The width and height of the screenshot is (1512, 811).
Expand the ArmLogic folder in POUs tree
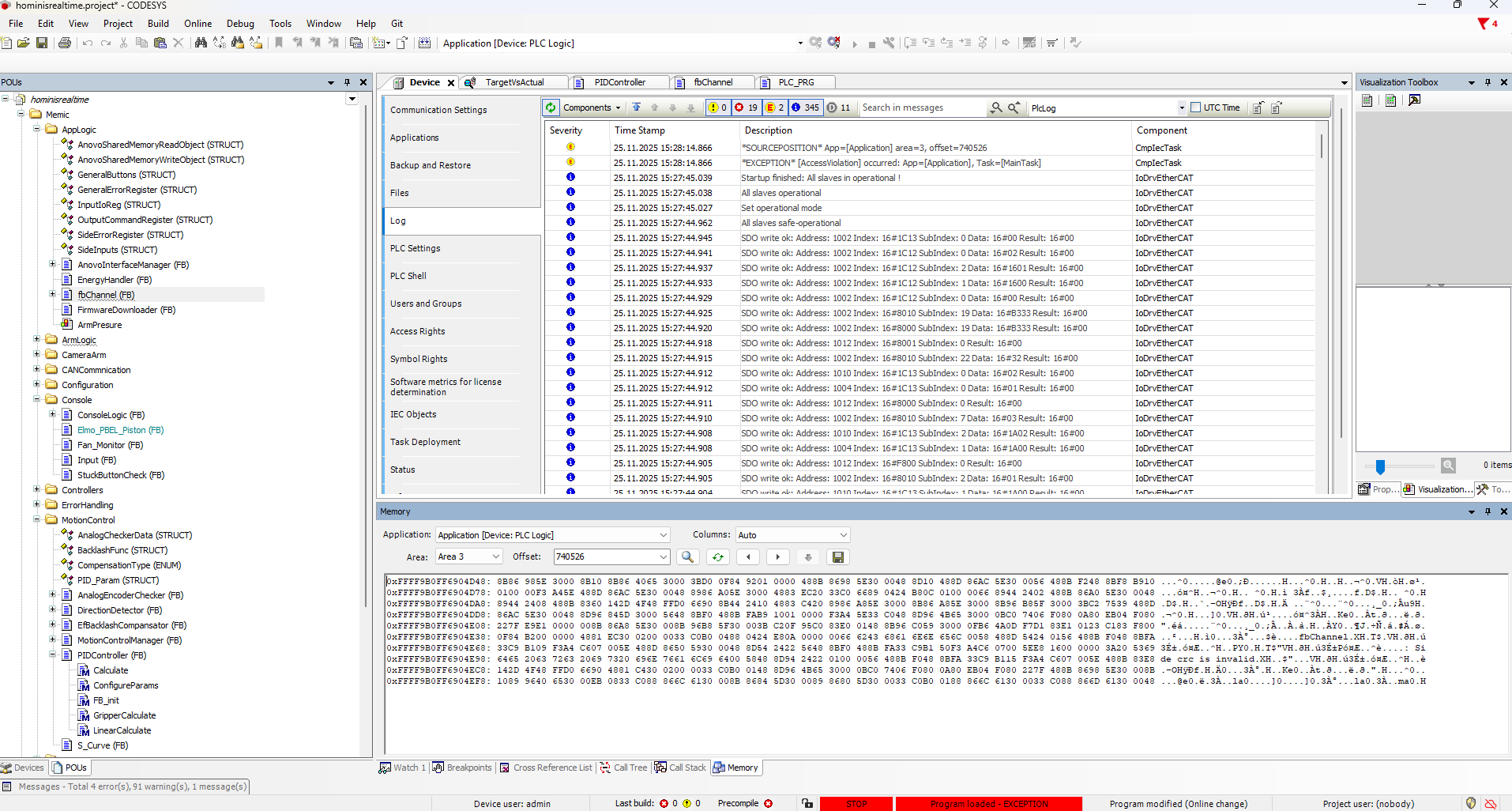point(36,340)
